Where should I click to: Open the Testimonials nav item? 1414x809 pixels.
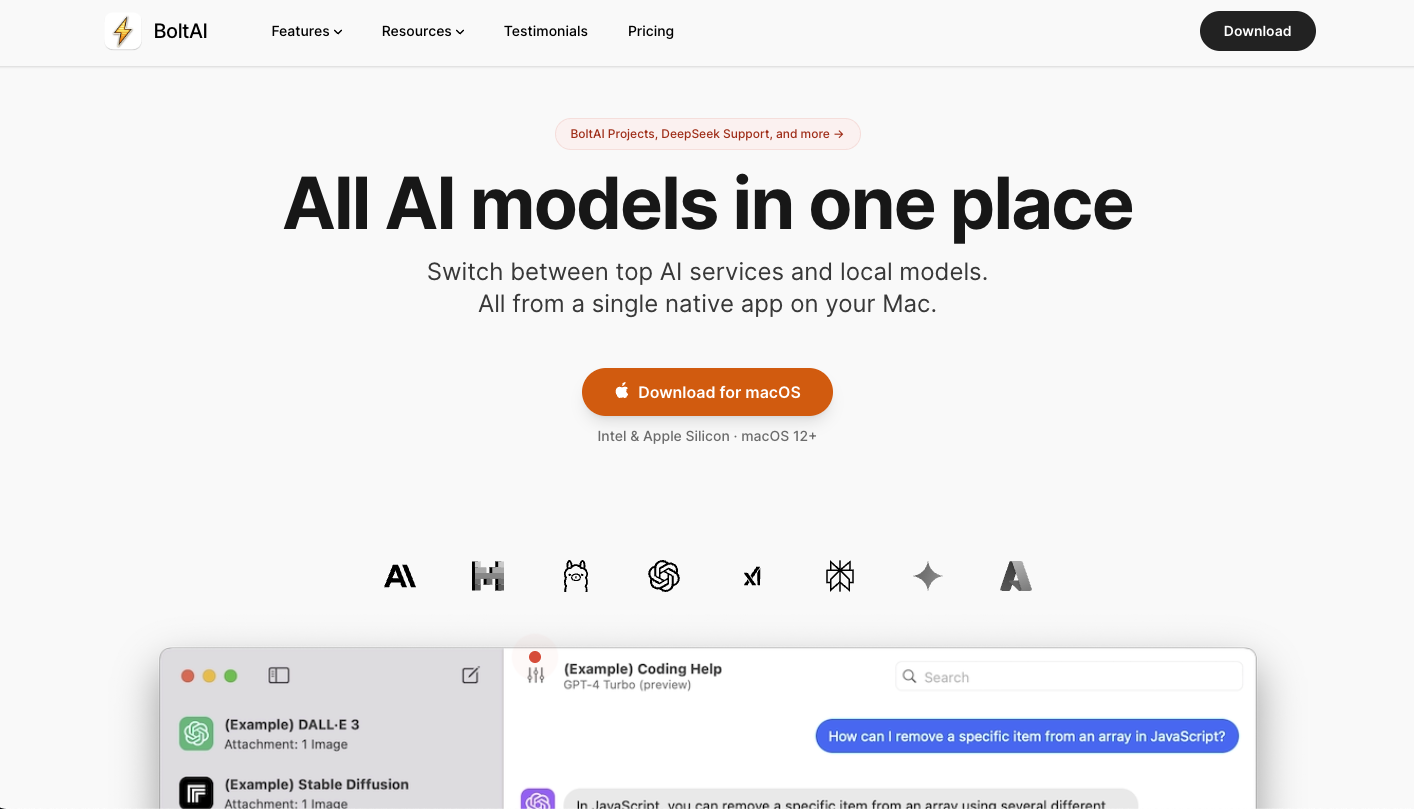tap(546, 31)
